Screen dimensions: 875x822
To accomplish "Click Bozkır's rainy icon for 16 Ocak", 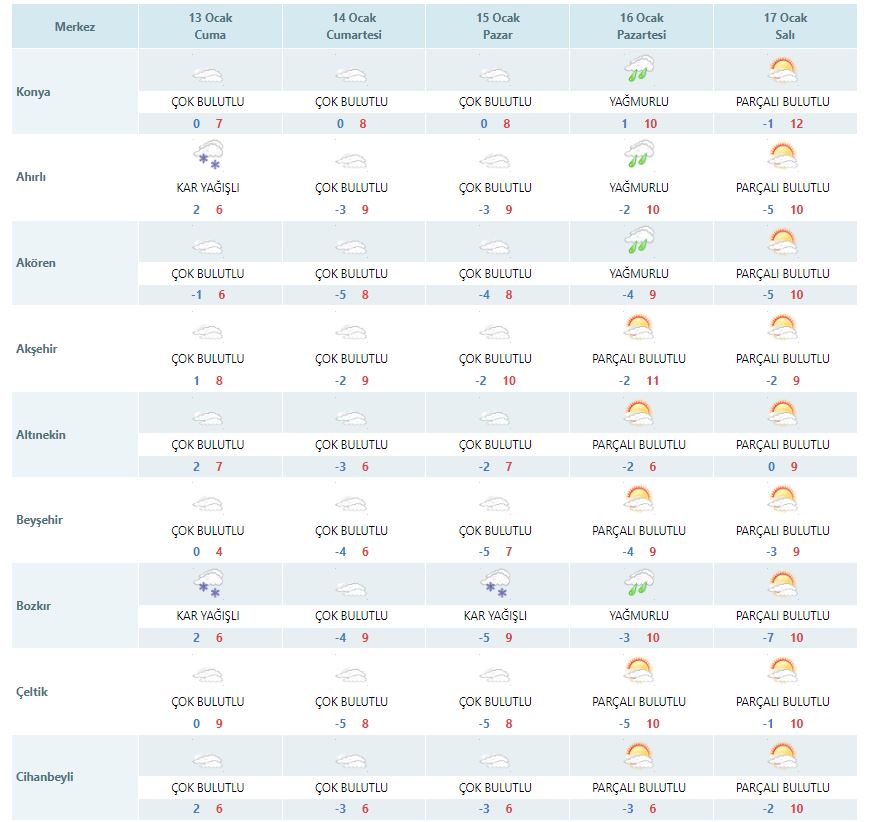I will tap(639, 586).
